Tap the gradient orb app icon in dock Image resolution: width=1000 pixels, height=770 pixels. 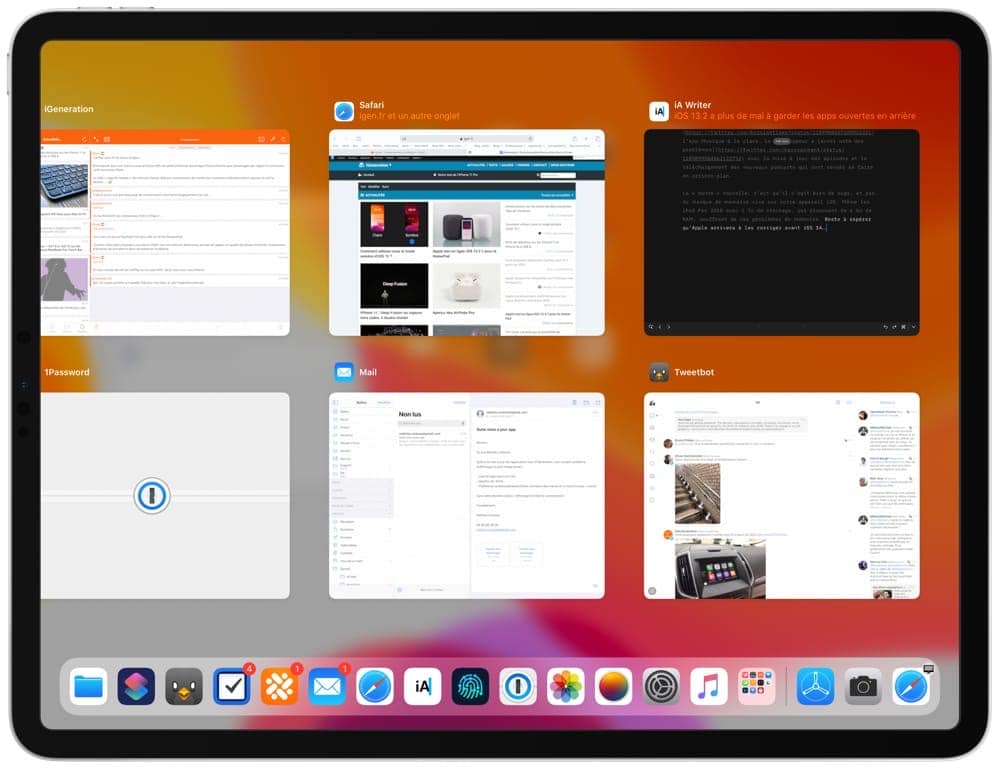(x=614, y=686)
